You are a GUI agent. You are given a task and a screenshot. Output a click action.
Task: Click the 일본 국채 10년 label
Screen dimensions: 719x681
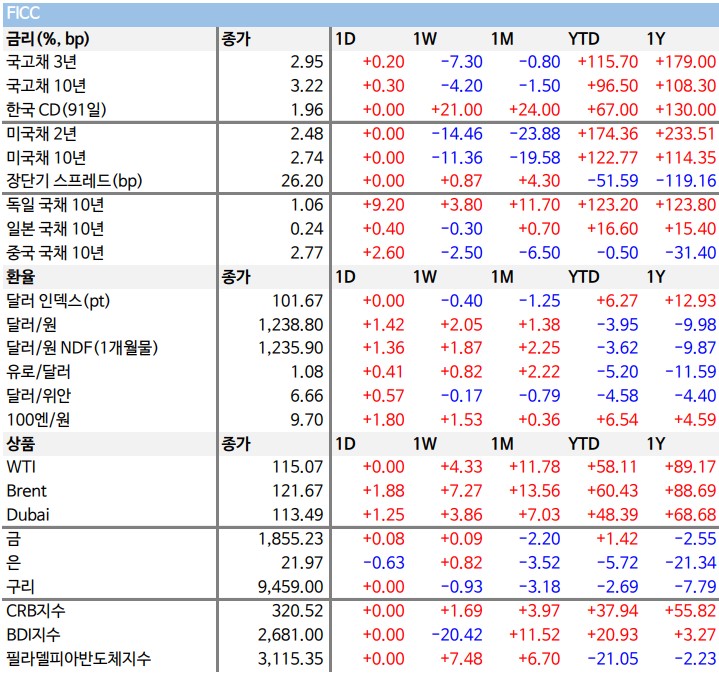pos(55,228)
